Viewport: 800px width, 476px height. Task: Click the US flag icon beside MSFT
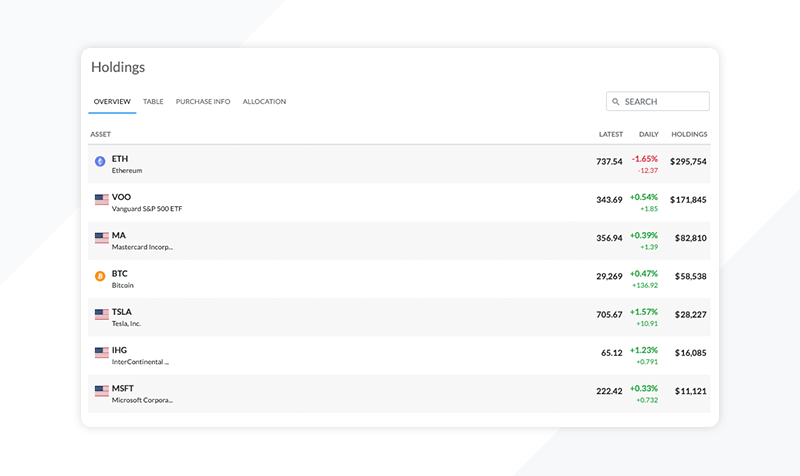(x=102, y=391)
